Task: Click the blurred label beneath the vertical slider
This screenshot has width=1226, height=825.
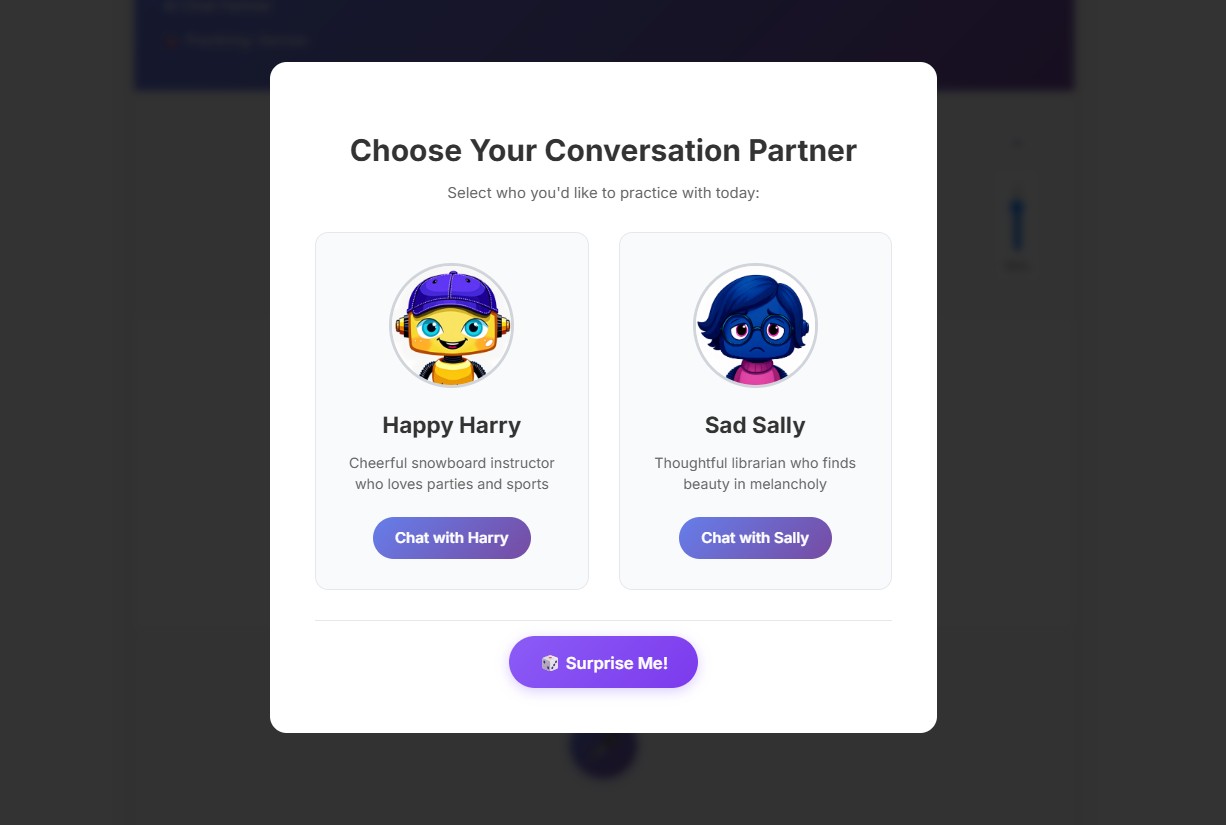Action: click(1016, 267)
